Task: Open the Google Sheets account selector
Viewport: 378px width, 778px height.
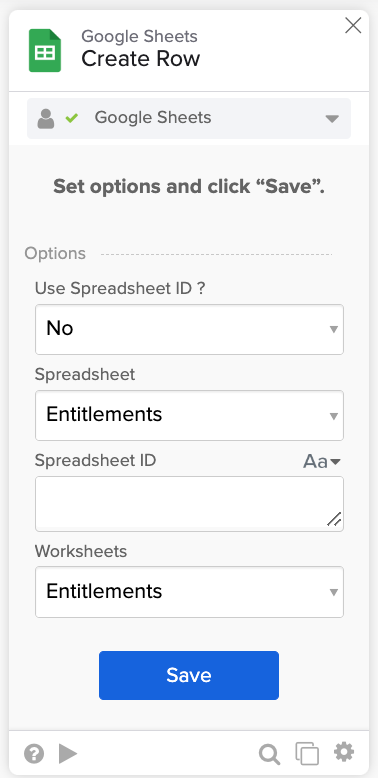Action: click(x=189, y=118)
